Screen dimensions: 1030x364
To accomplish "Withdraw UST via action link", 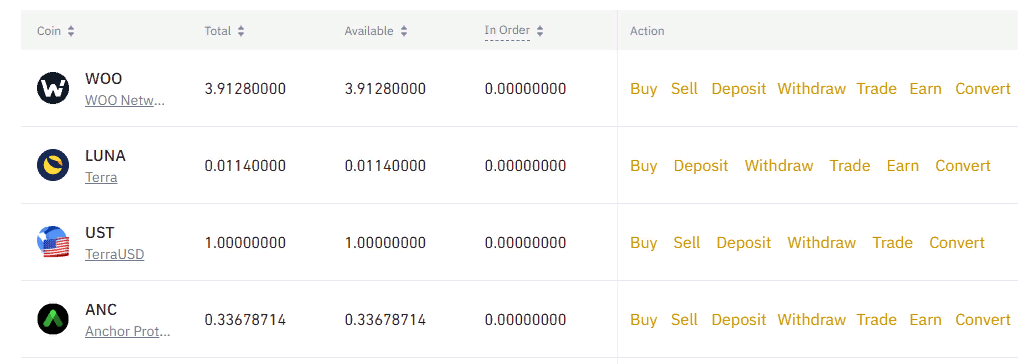I will click(822, 242).
